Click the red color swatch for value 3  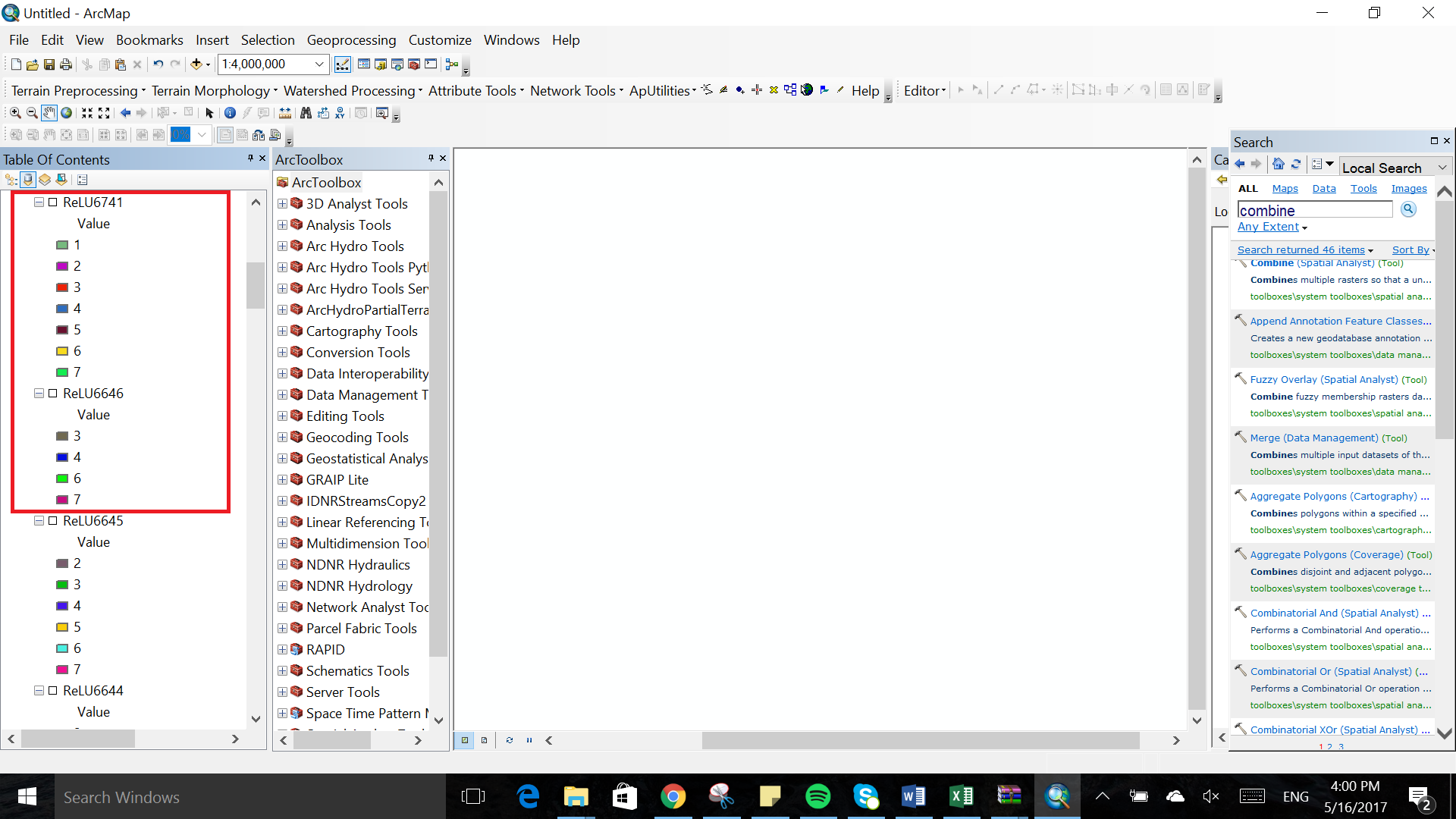[x=62, y=287]
